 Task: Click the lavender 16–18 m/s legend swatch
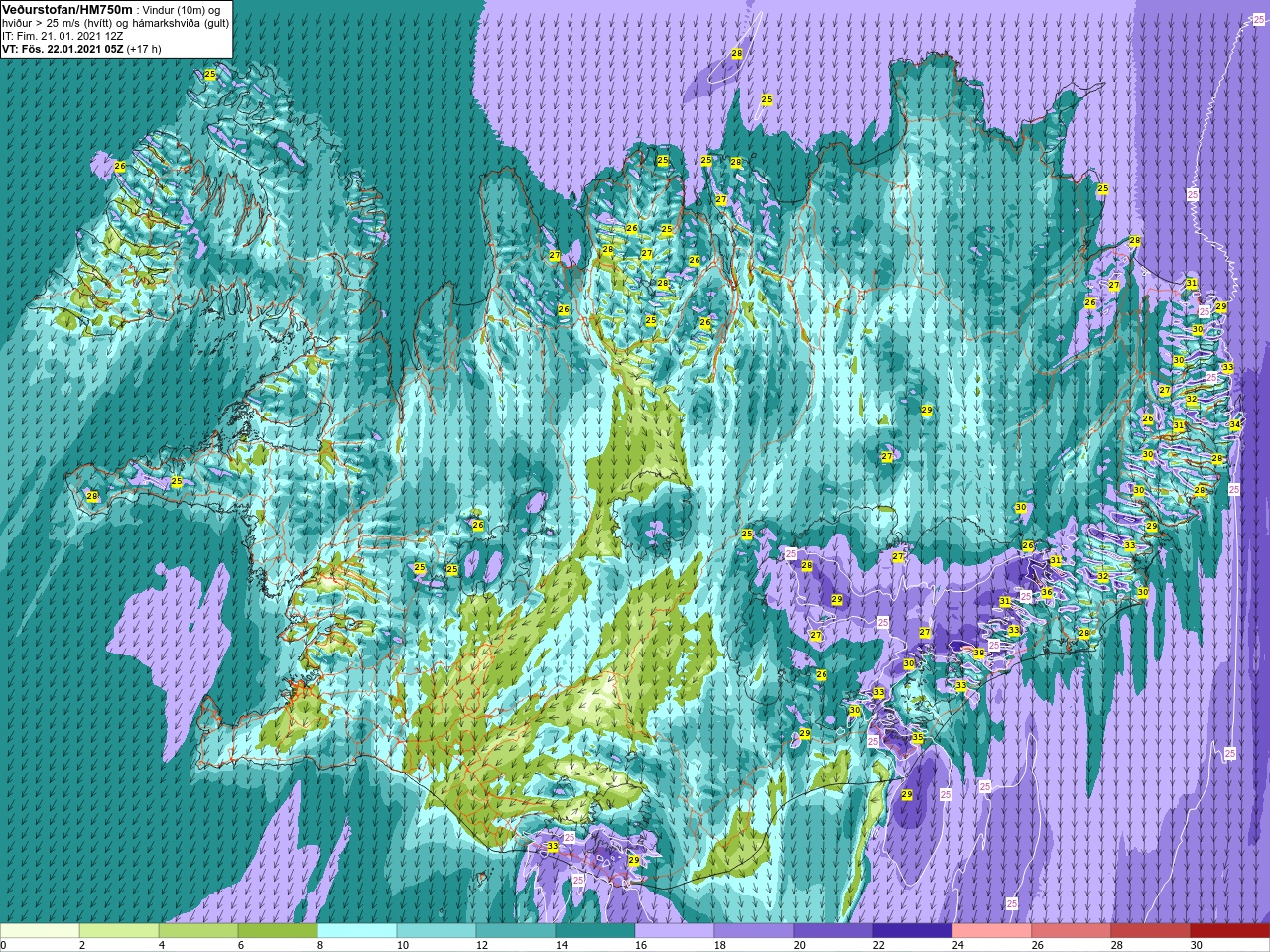(675, 930)
